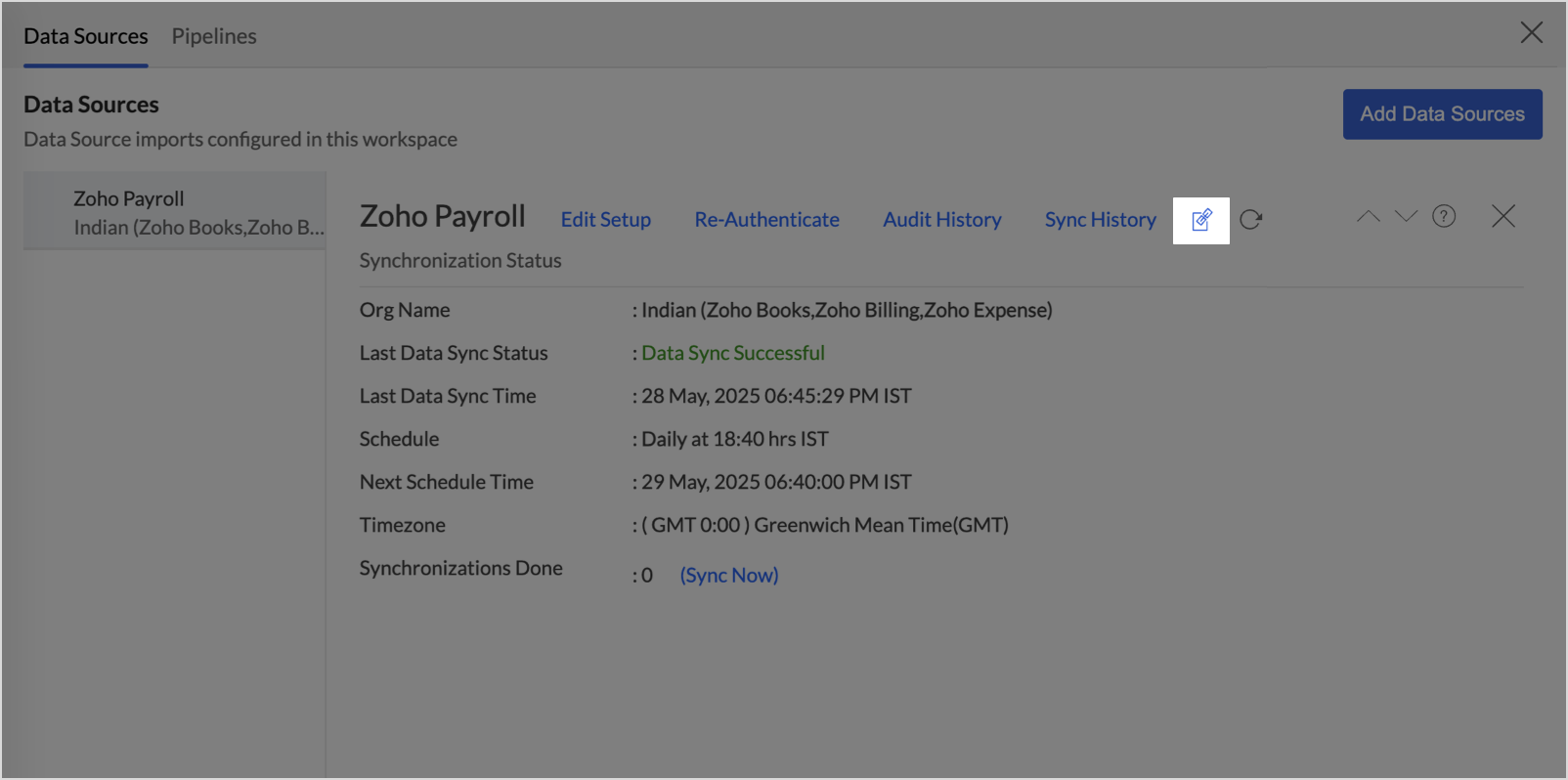Click the Re-Authenticate link
The width and height of the screenshot is (1568, 780).
pyautogui.click(x=766, y=220)
